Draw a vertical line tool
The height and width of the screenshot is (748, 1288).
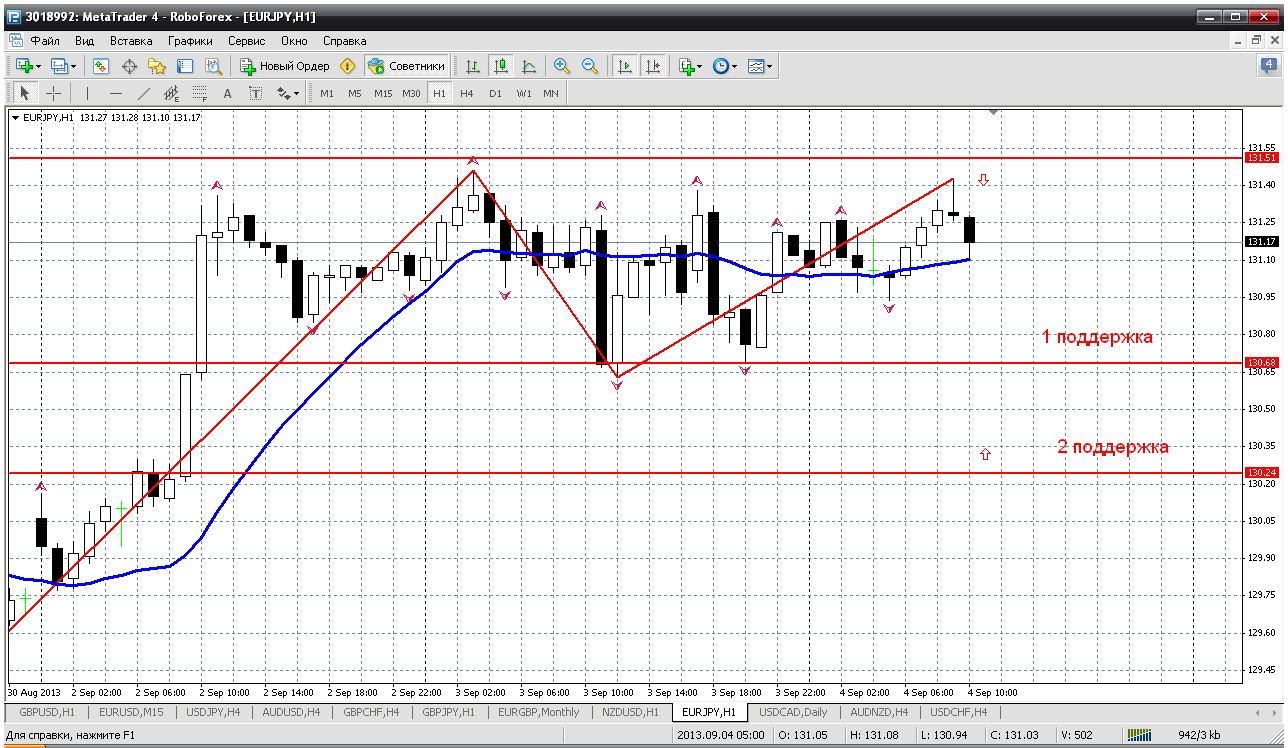coord(88,93)
